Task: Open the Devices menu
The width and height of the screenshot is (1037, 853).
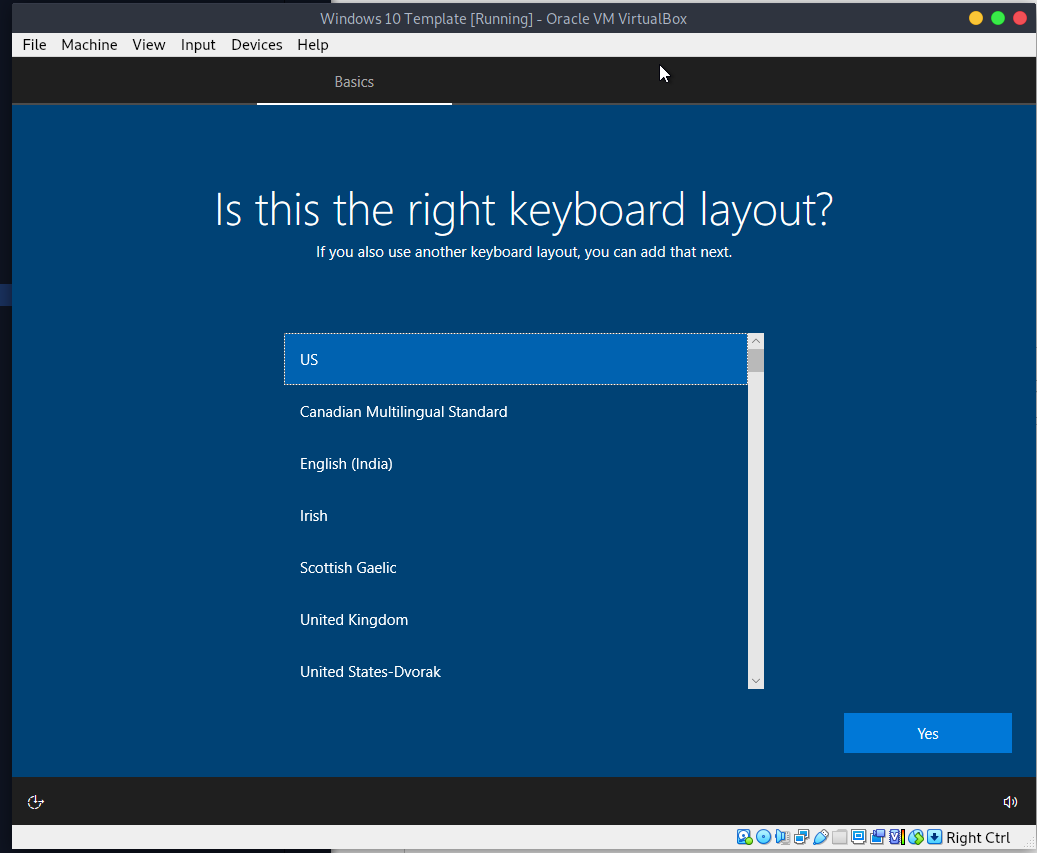Action: (x=257, y=44)
